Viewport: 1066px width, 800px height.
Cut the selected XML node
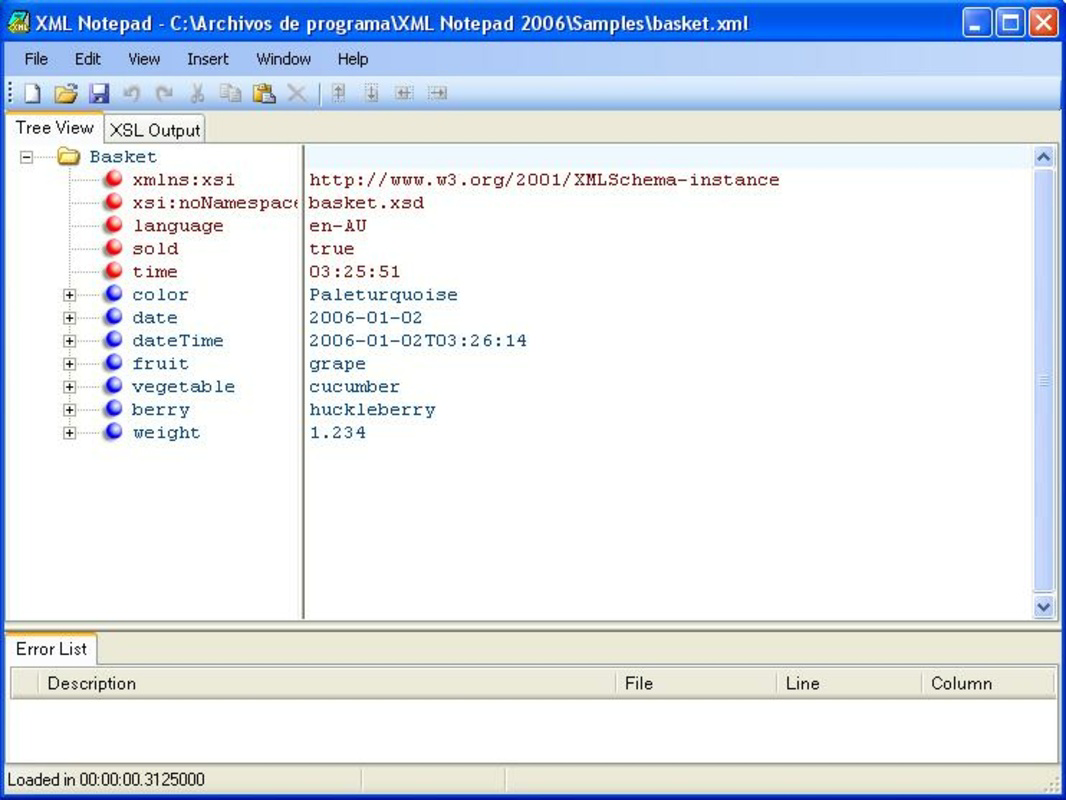[x=196, y=92]
